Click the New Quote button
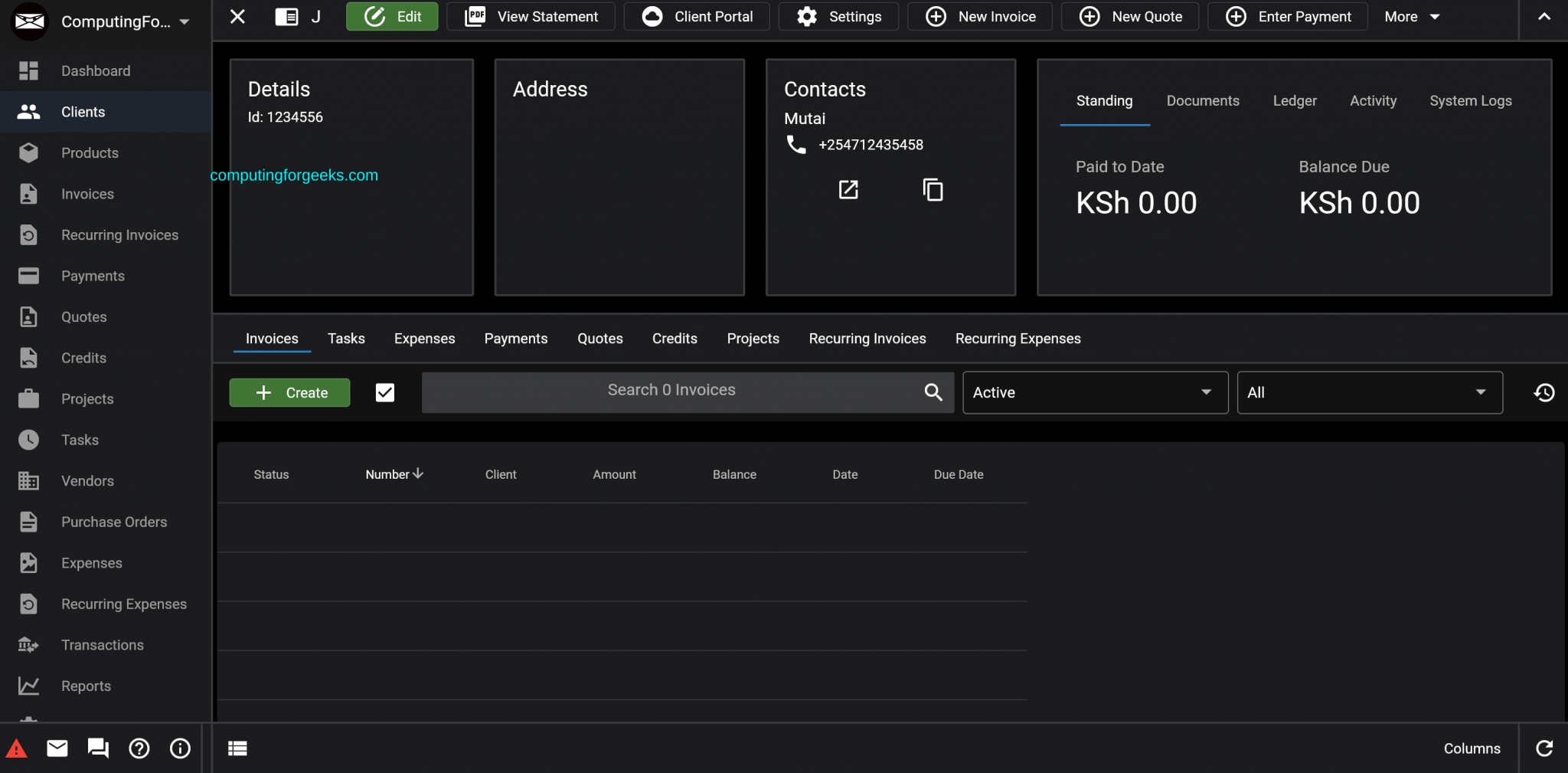This screenshot has height=773, width=1568. click(x=1130, y=16)
